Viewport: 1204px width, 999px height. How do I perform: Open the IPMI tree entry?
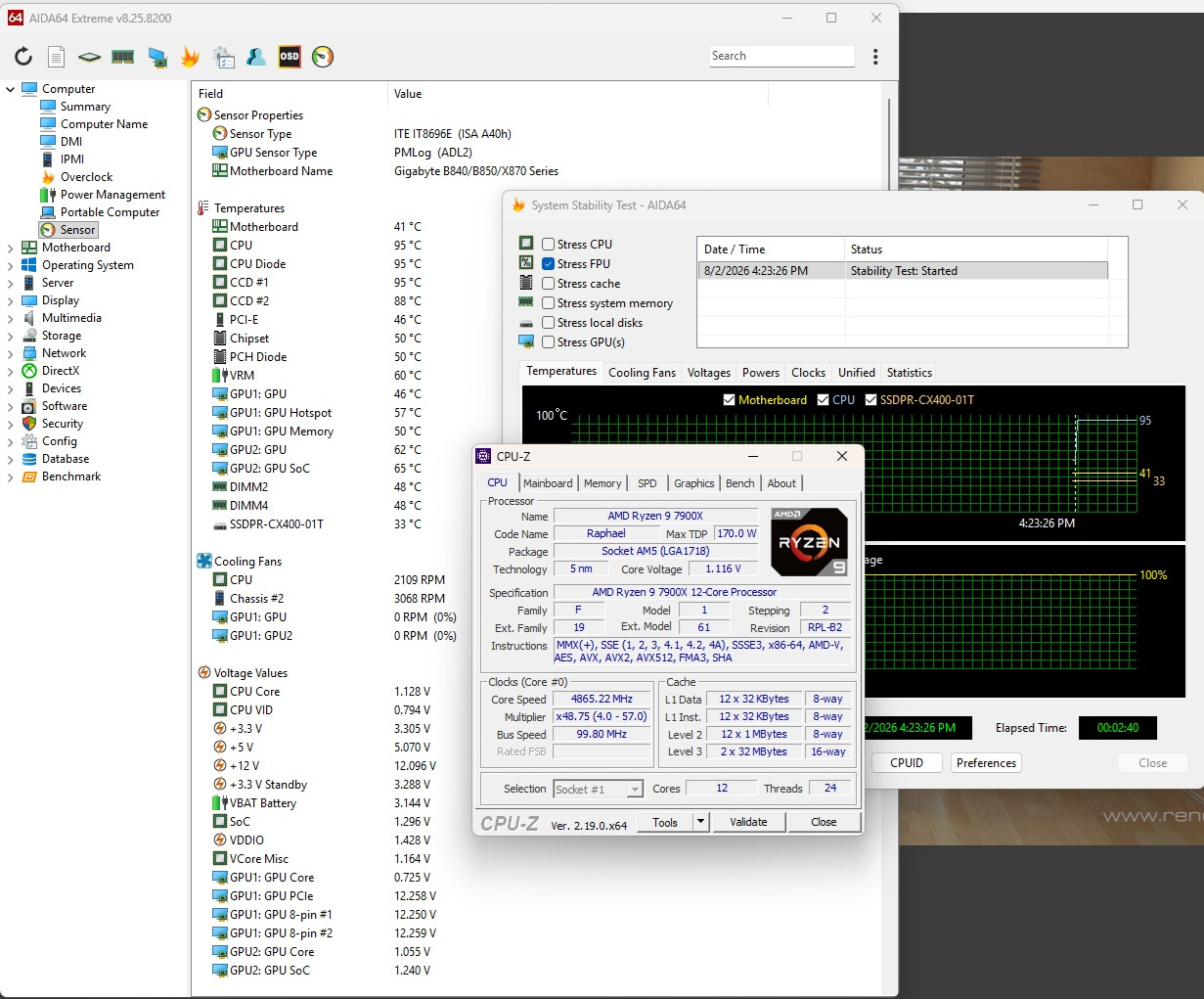[x=72, y=159]
